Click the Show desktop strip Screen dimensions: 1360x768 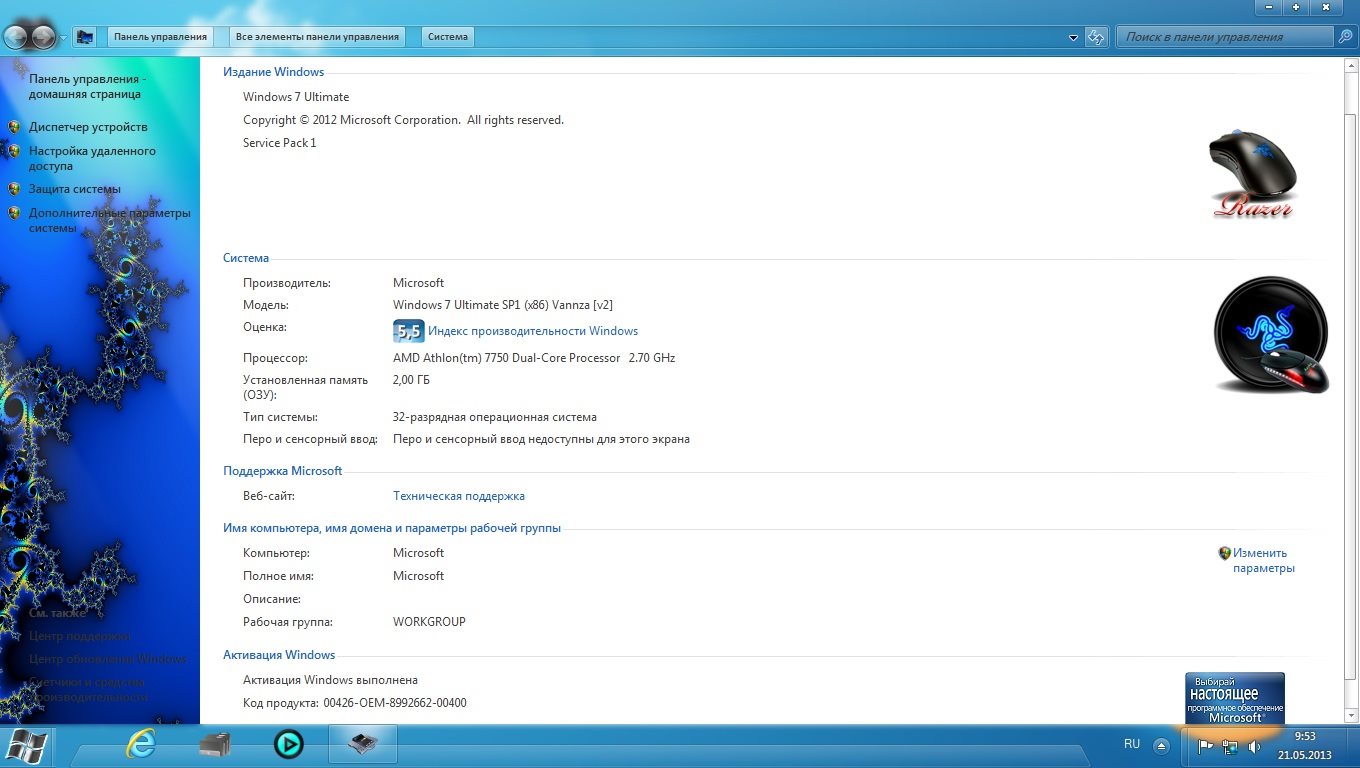1352,746
